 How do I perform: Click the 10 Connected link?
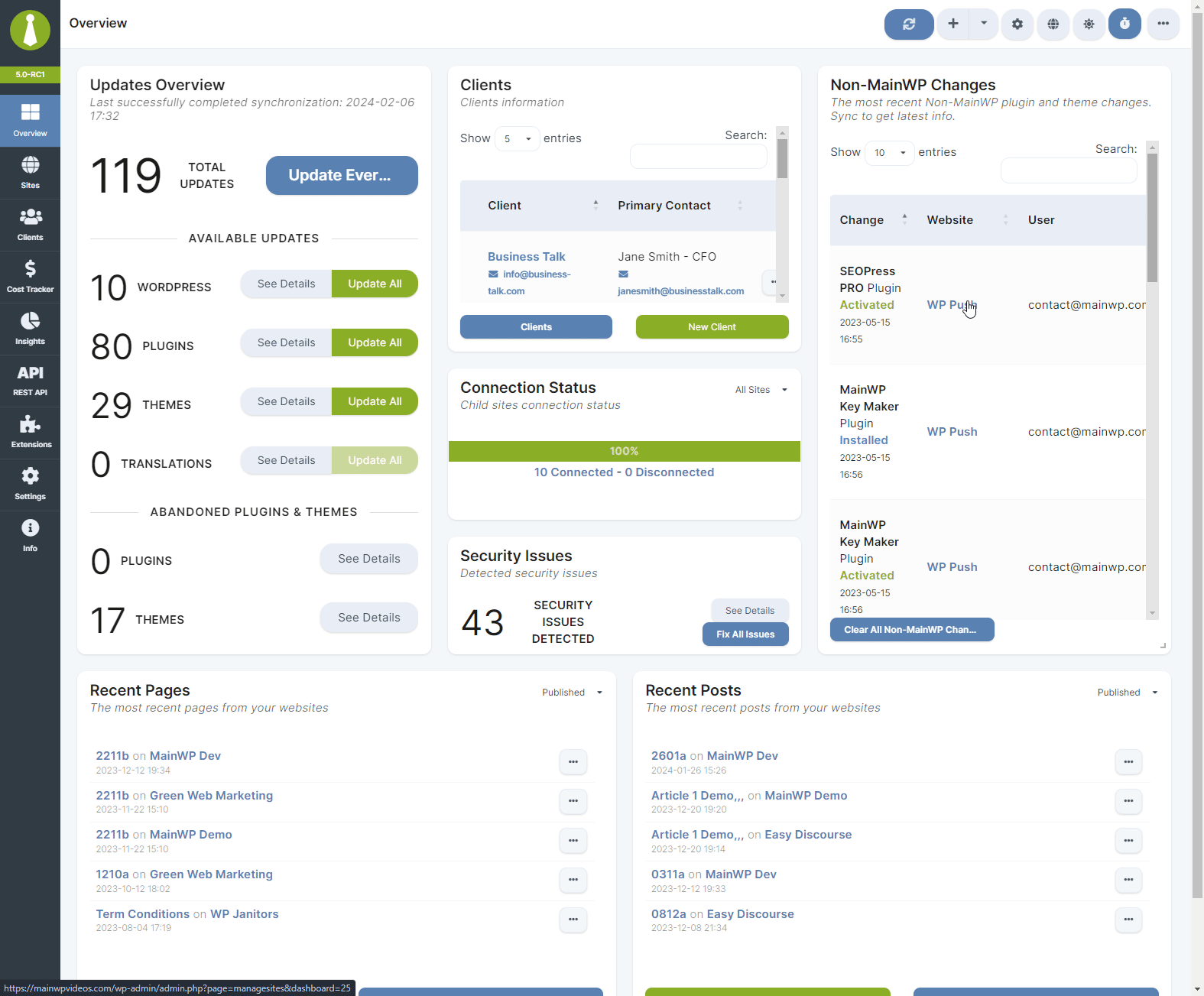pyautogui.click(x=573, y=472)
